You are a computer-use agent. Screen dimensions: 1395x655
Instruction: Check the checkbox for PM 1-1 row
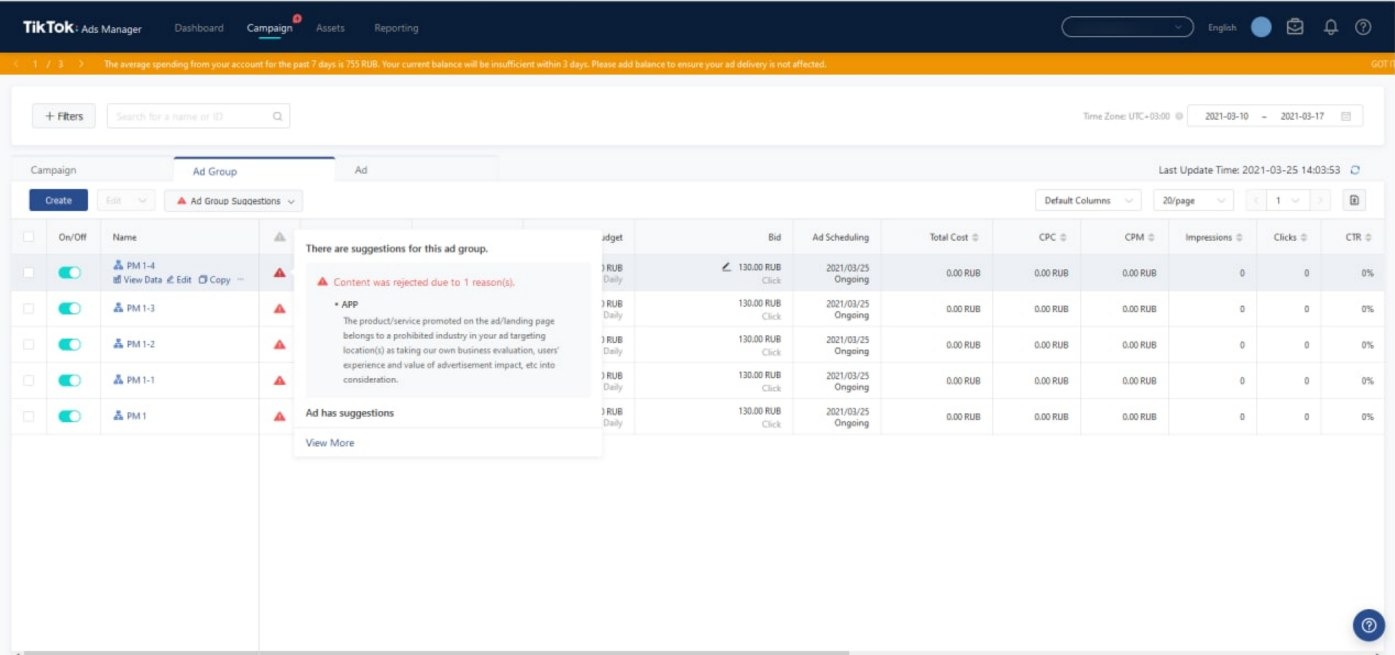29,380
